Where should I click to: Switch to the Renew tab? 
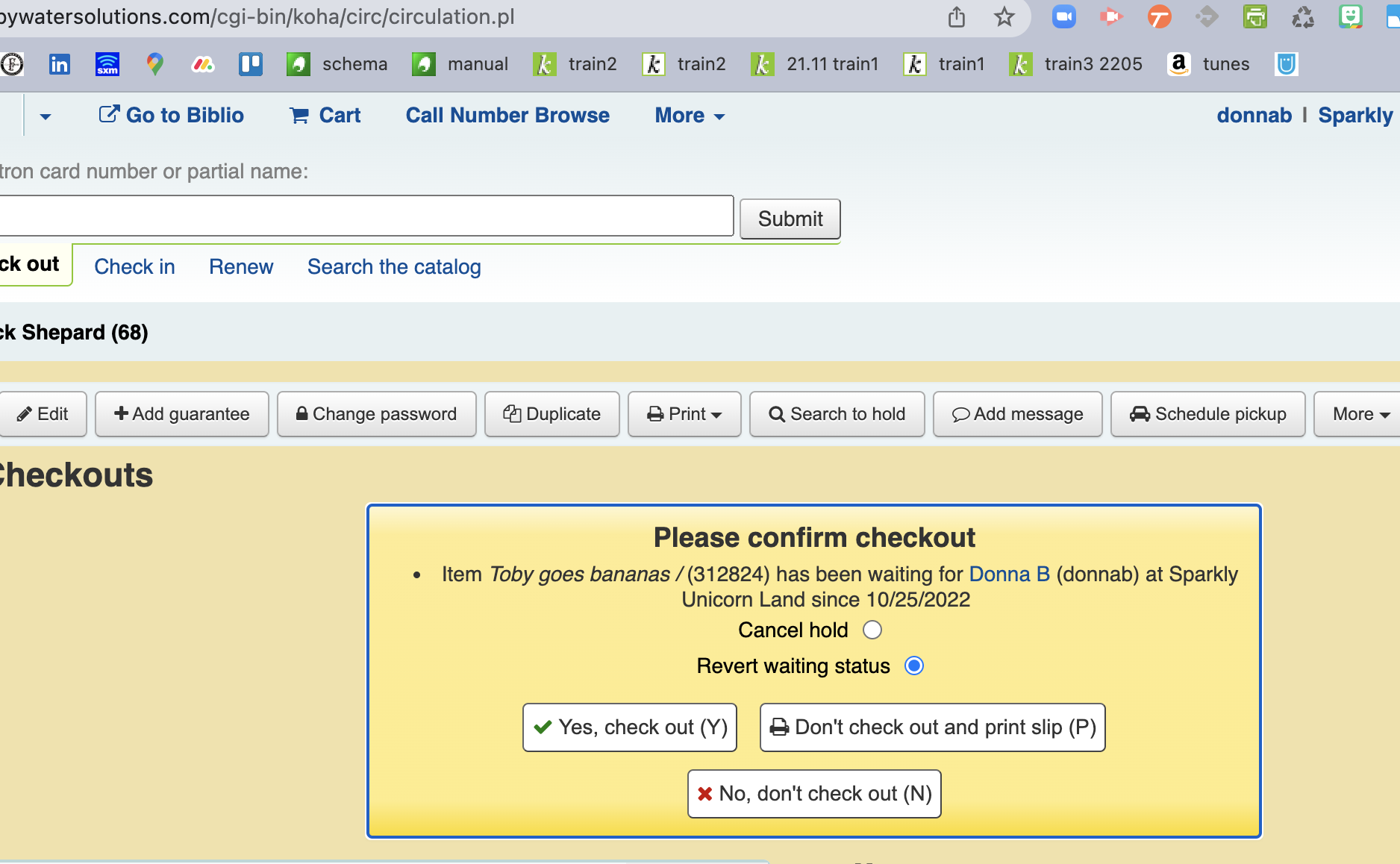240,266
